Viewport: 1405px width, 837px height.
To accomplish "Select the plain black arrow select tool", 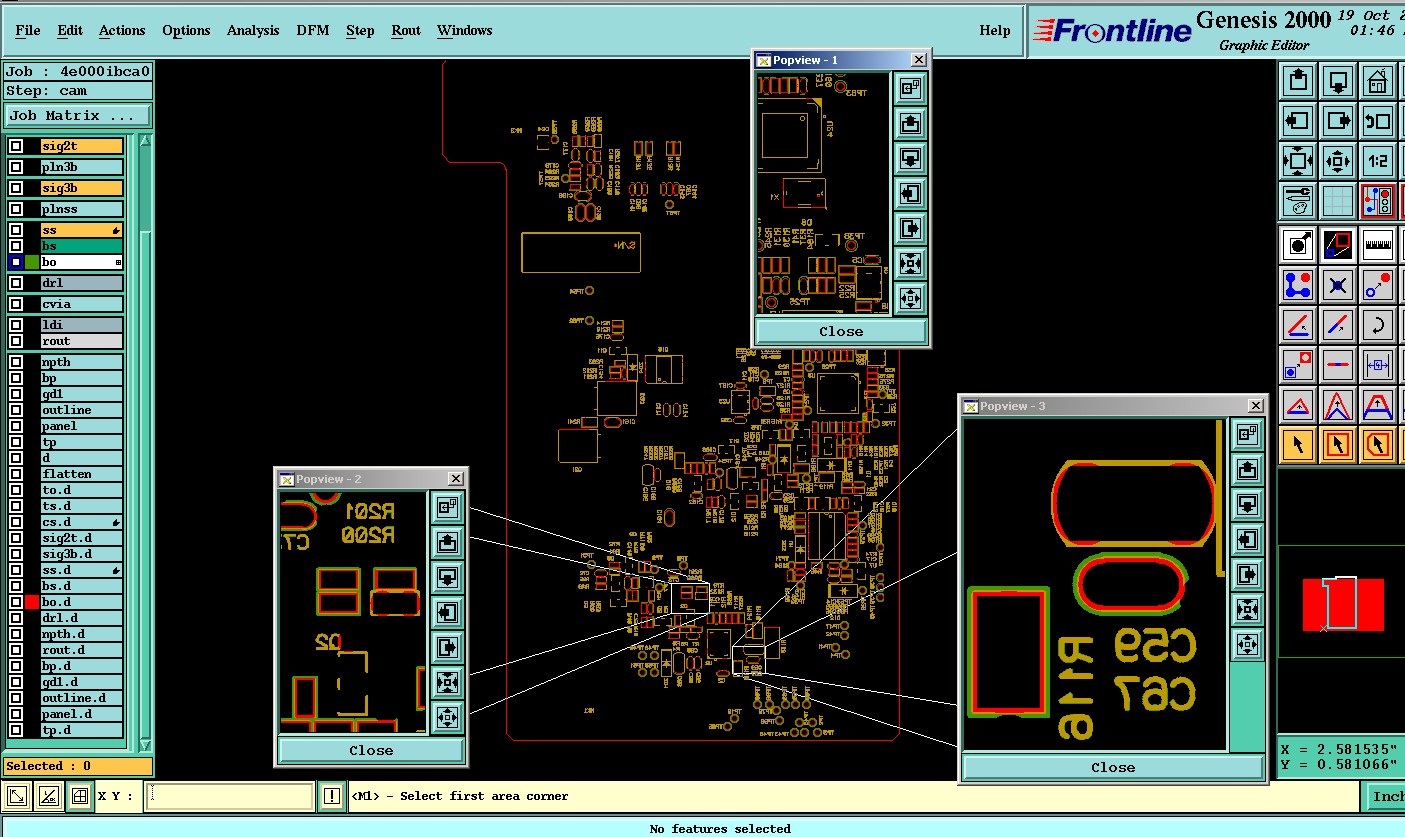I will pos(1298,444).
